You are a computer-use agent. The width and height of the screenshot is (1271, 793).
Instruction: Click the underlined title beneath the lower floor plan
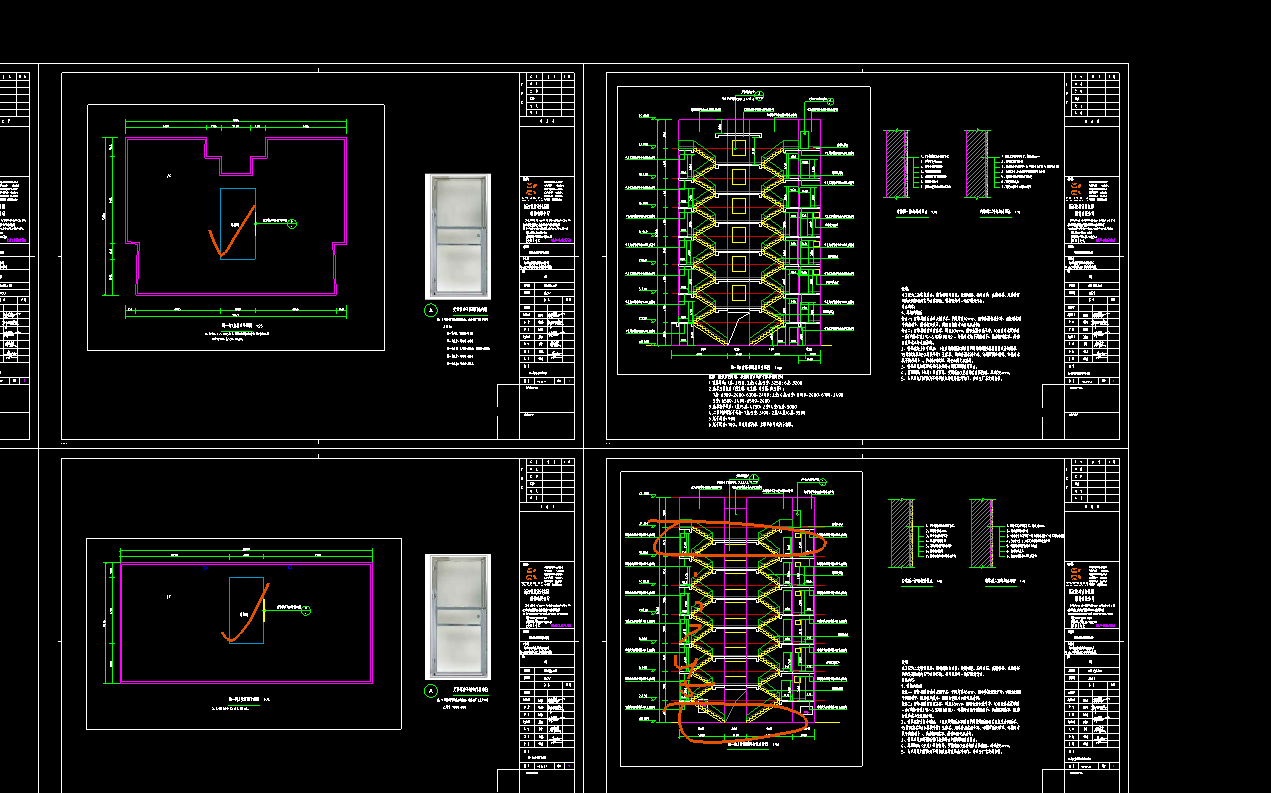point(246,700)
